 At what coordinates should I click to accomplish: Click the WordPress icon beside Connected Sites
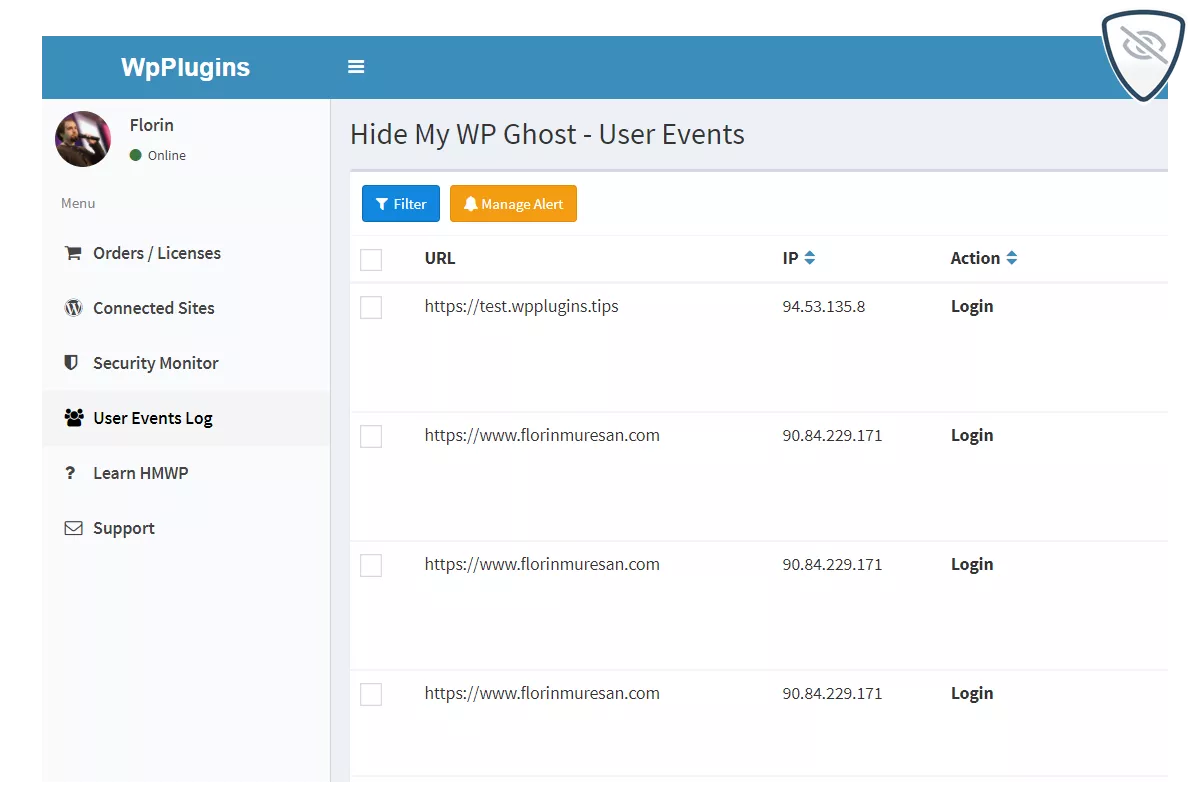click(x=73, y=308)
